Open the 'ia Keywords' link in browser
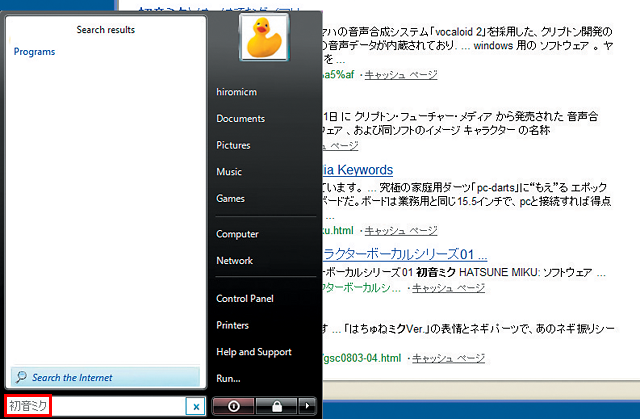Image resolution: width=640 pixels, height=419 pixels. pyautogui.click(x=358, y=170)
